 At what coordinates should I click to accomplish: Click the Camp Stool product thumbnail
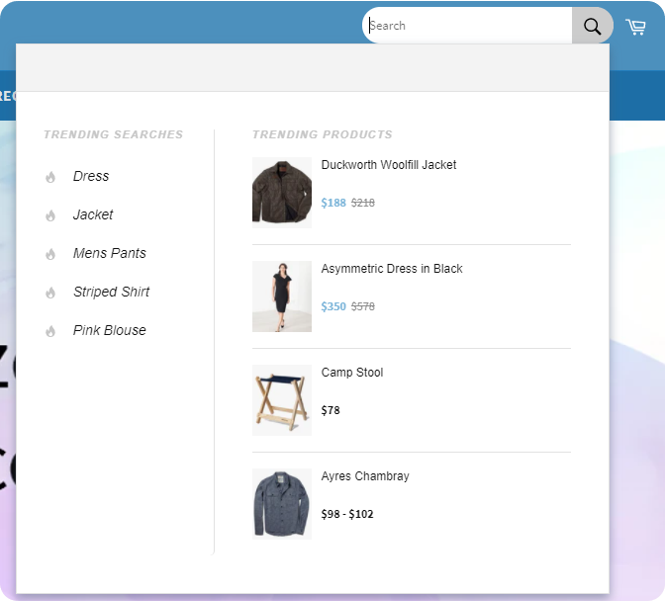point(282,400)
